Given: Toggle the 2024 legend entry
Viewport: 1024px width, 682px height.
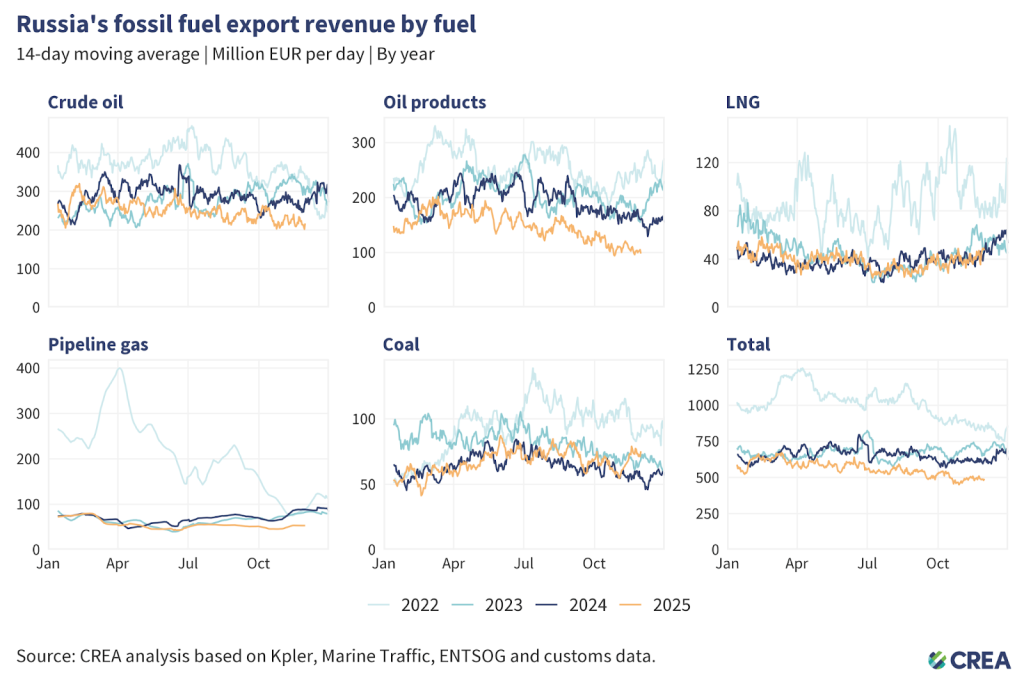Looking at the screenshot, I should (584, 604).
